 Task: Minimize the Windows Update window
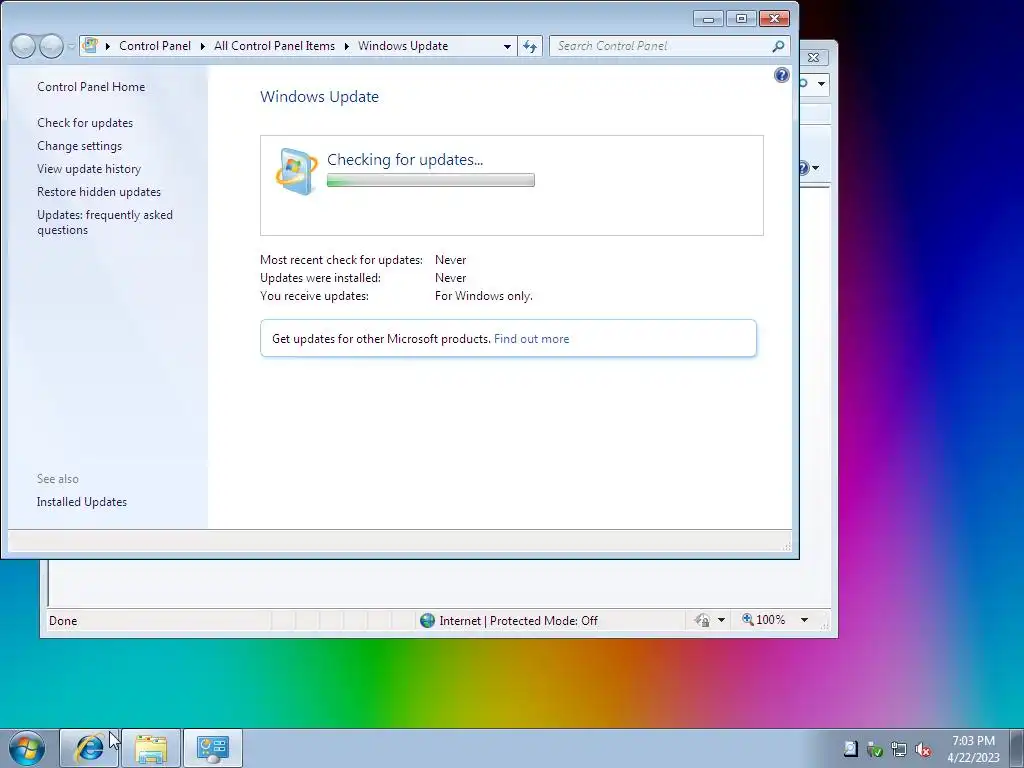coord(708,19)
